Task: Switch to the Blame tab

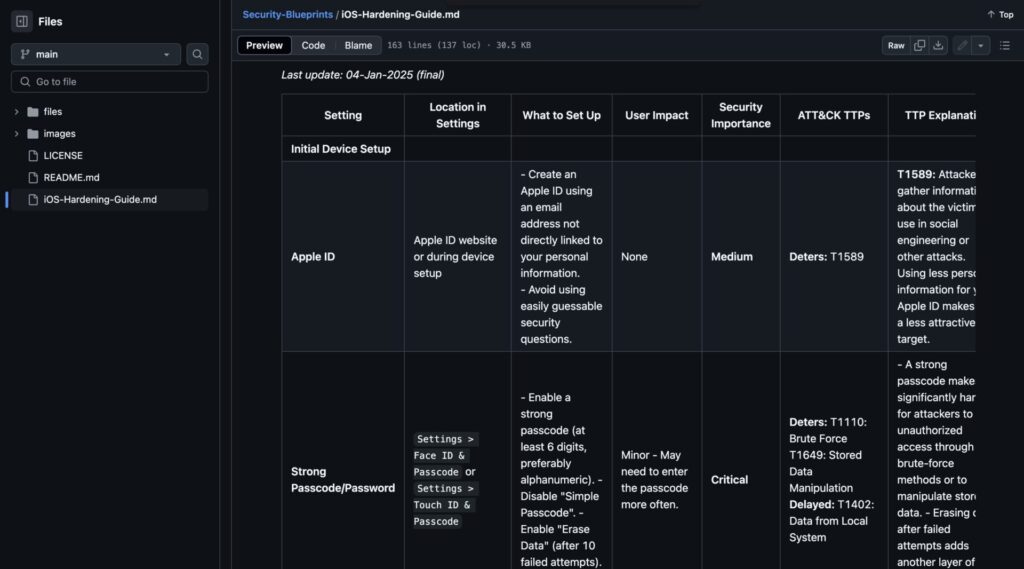Action: [358, 45]
